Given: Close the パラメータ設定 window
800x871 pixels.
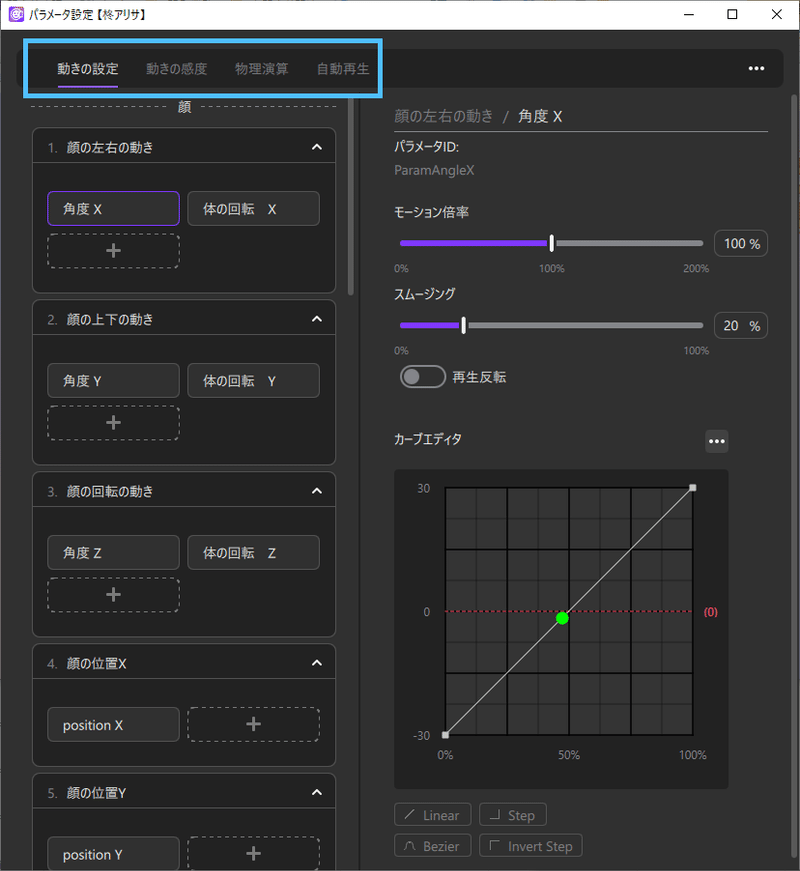Looking at the screenshot, I should coord(777,14).
